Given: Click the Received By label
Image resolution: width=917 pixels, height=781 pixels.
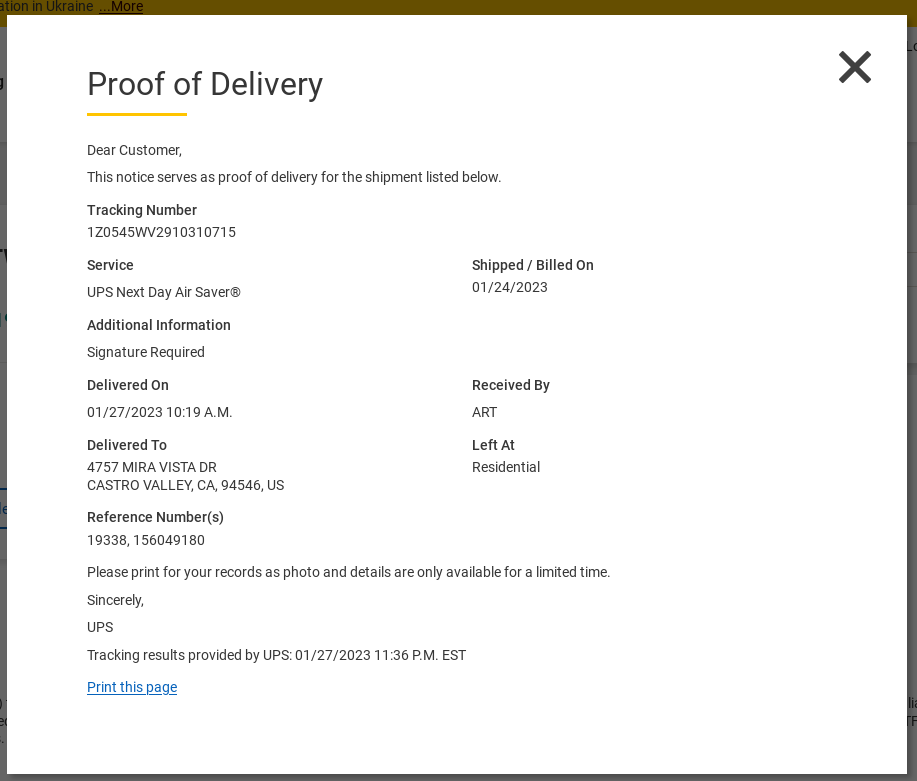Looking at the screenshot, I should (511, 385).
